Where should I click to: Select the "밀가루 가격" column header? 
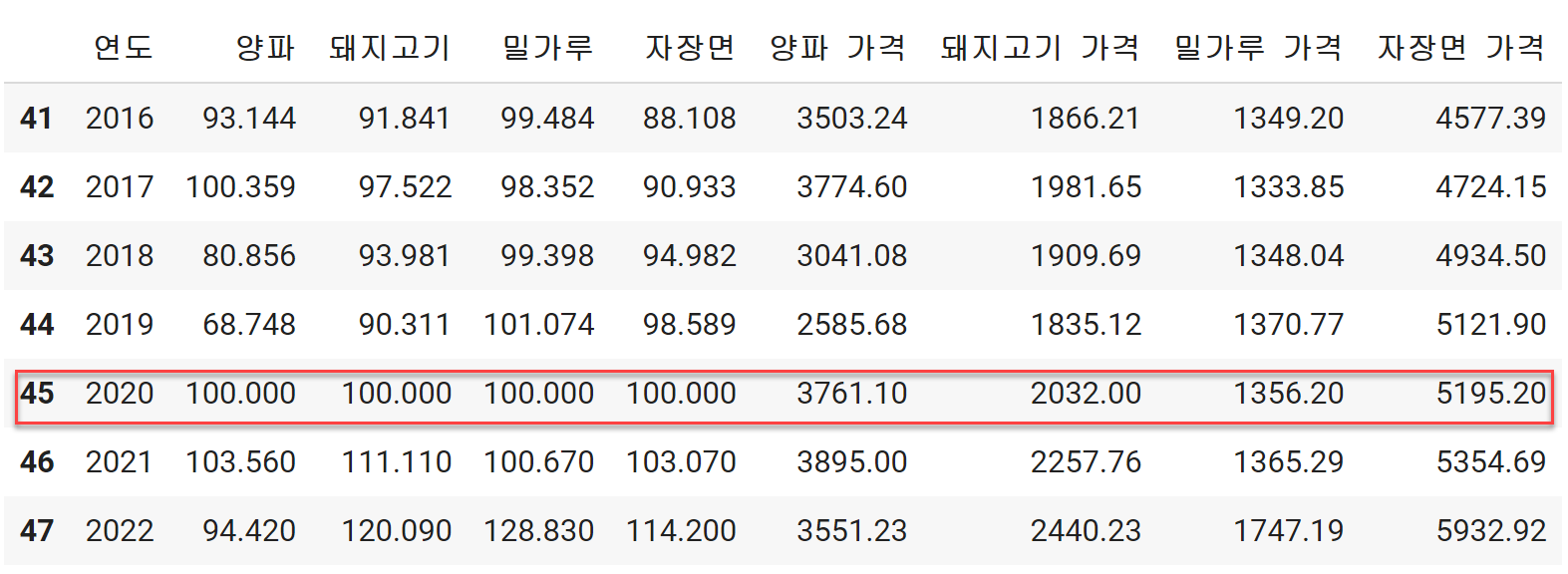tap(1259, 47)
